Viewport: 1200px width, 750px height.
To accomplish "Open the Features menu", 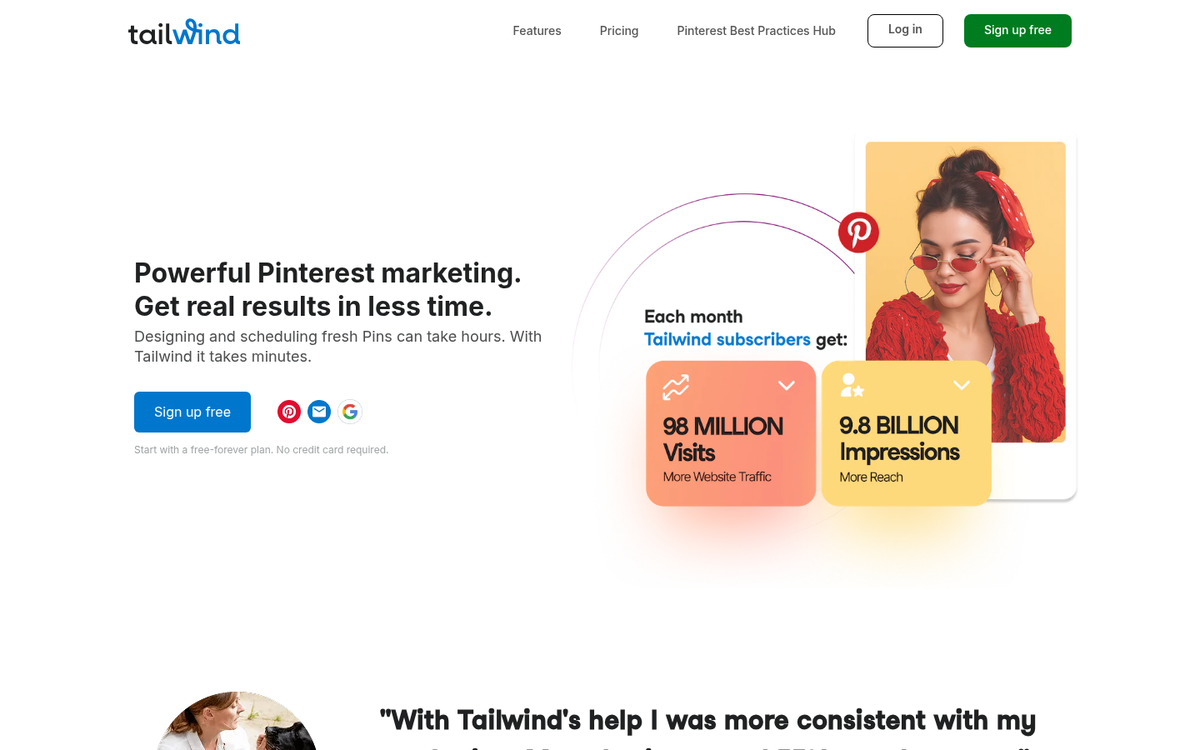I will [x=536, y=31].
